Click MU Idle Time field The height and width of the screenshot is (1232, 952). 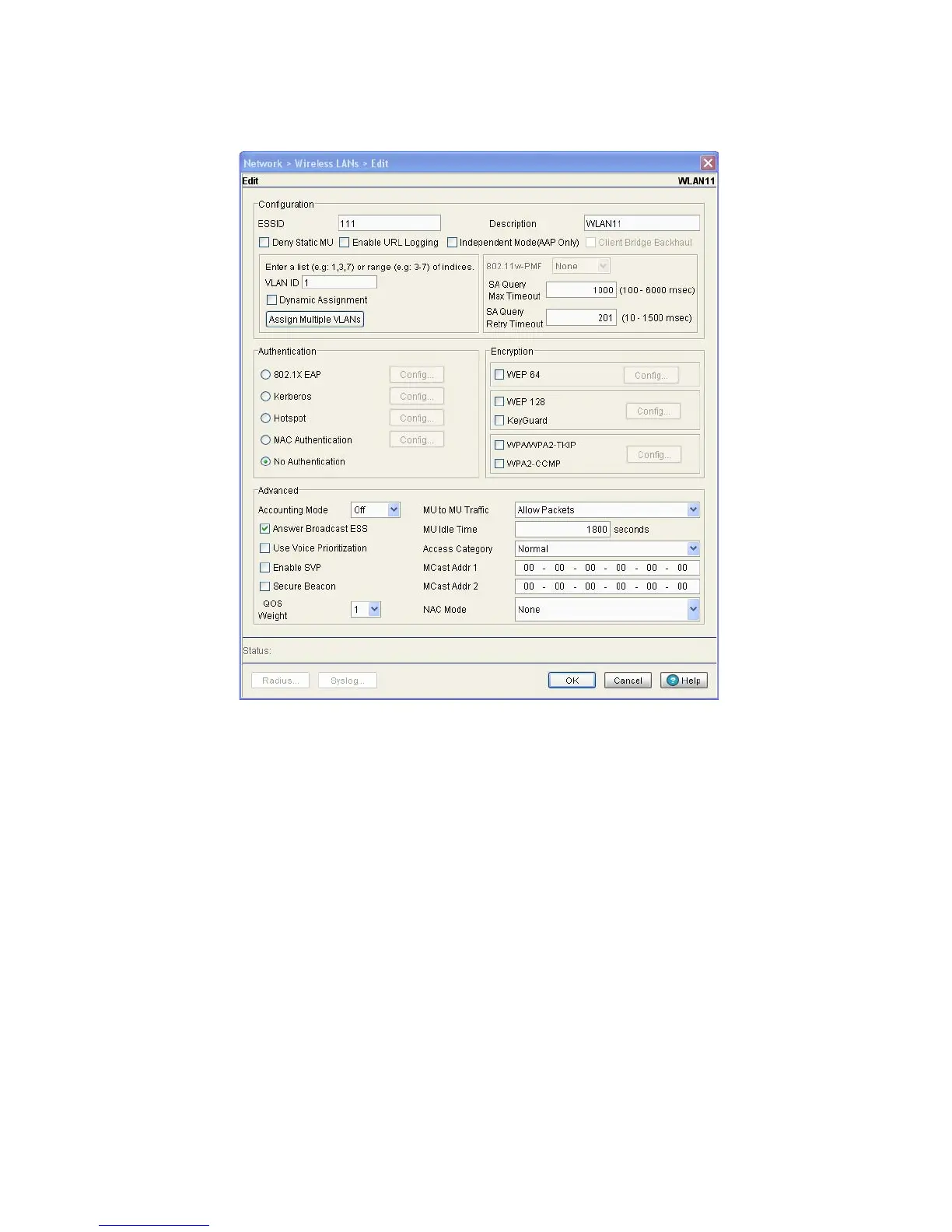click(x=562, y=530)
